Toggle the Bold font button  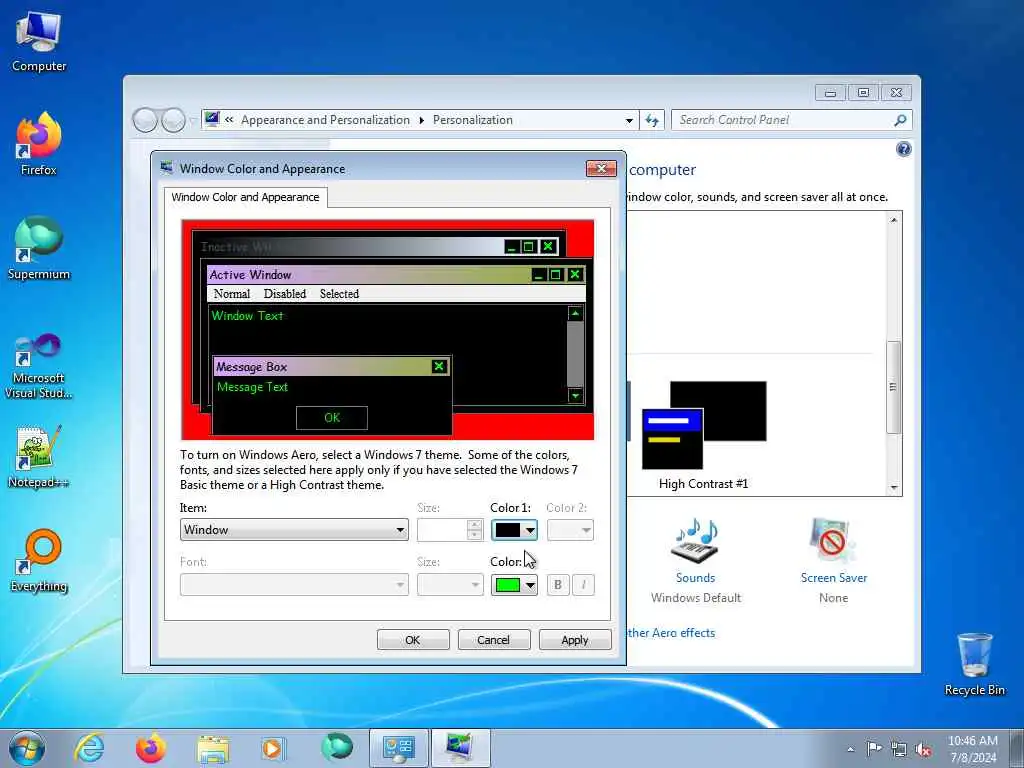coord(558,584)
